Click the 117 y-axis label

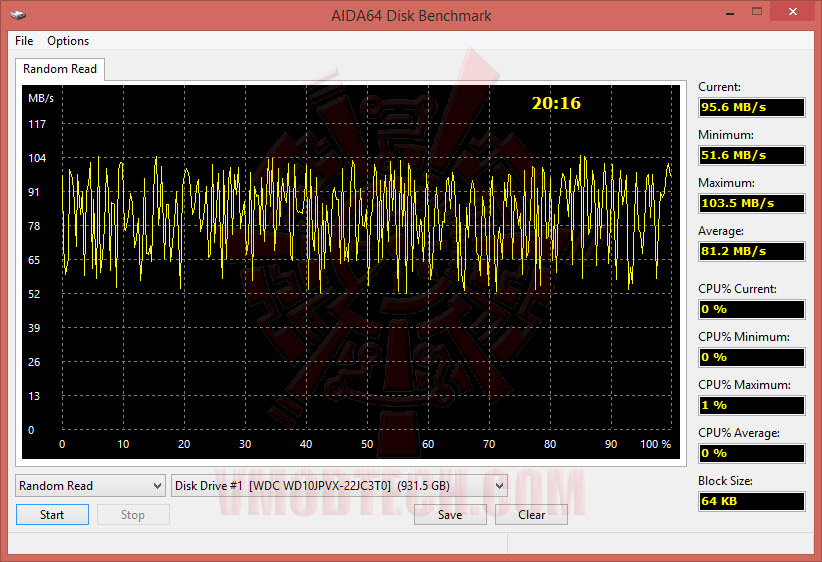[x=37, y=124]
